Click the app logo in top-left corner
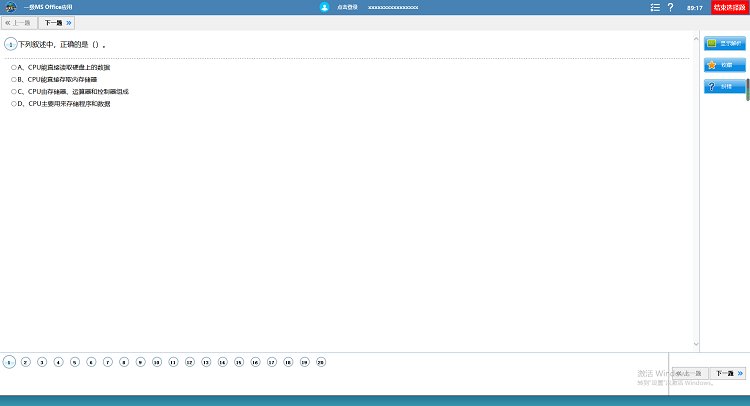 point(11,7)
